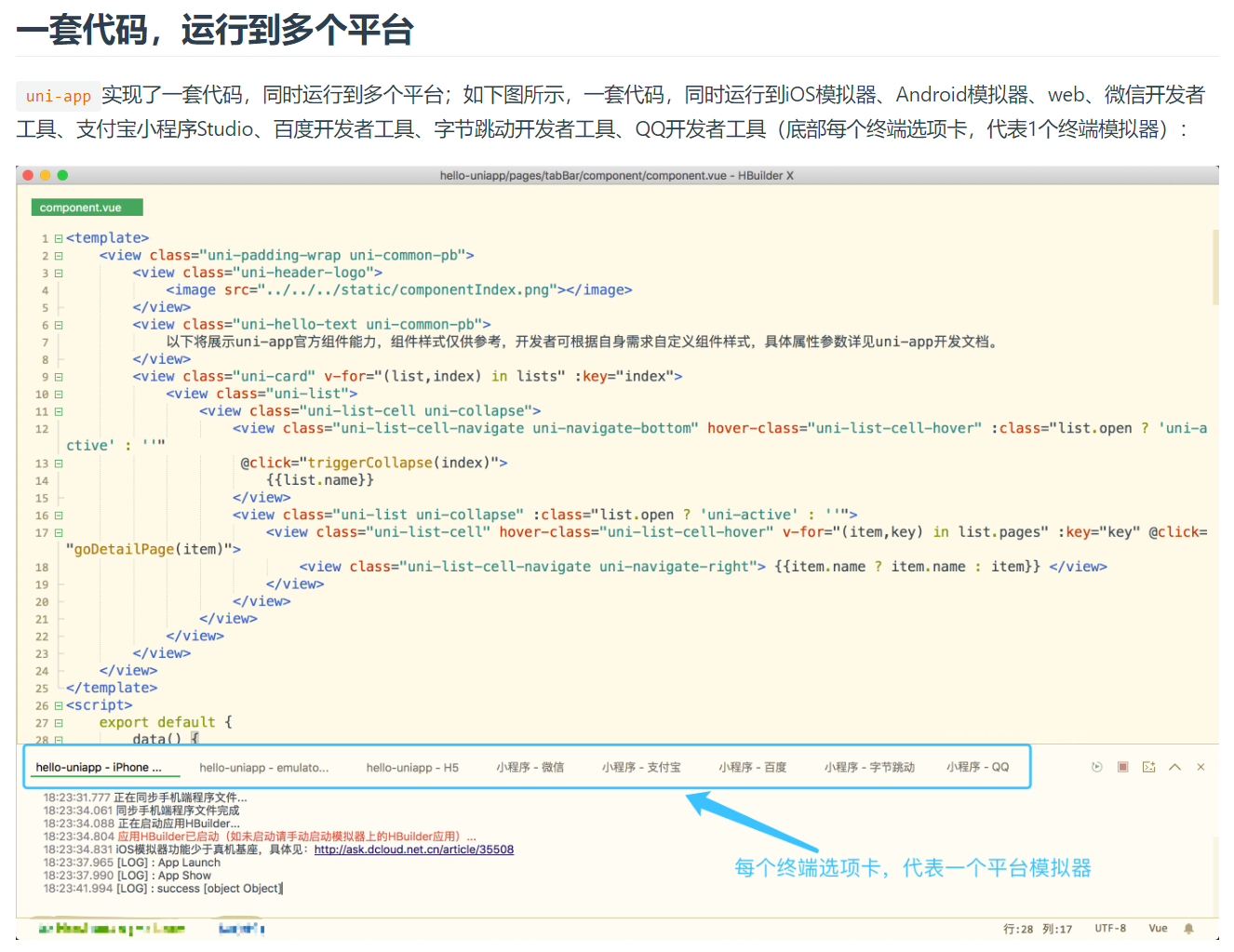Click the HBuilder X window title text
The width and height of the screenshot is (1234, 952).
617,175
